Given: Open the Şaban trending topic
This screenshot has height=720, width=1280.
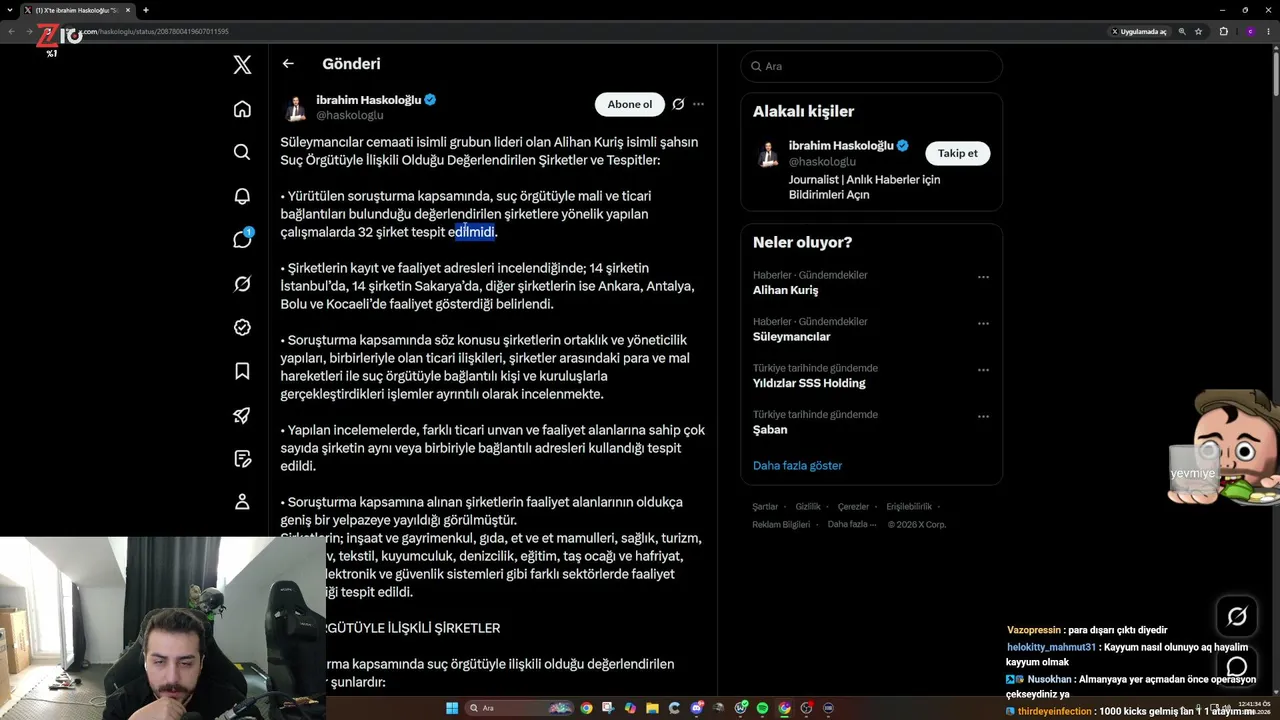Looking at the screenshot, I should point(770,430).
